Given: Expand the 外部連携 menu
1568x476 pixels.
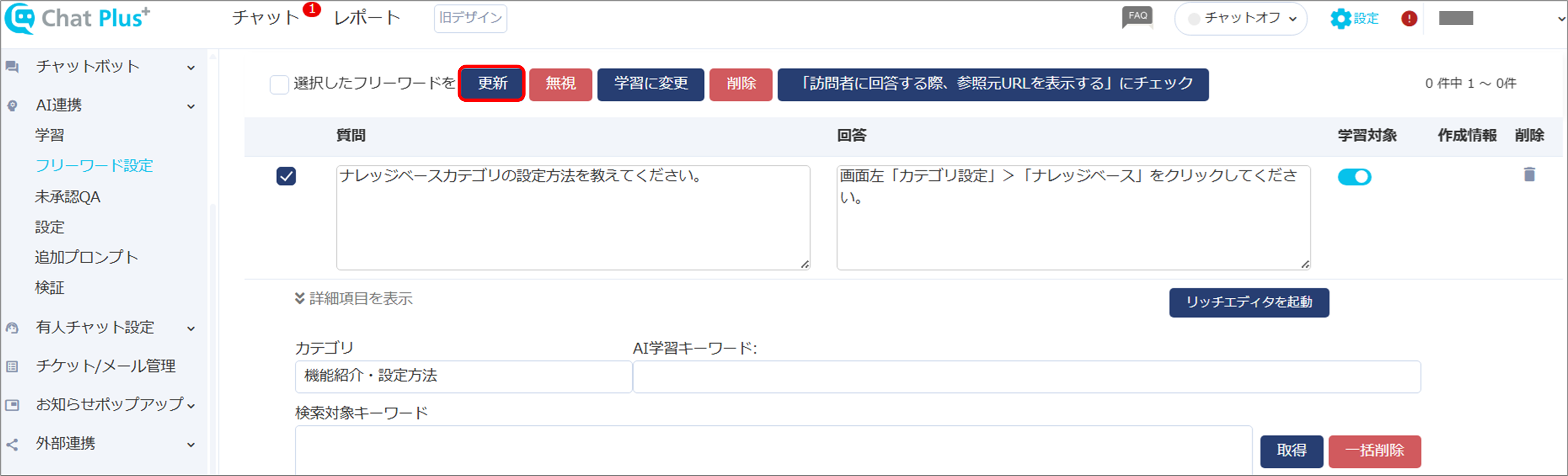Looking at the screenshot, I should (191, 444).
